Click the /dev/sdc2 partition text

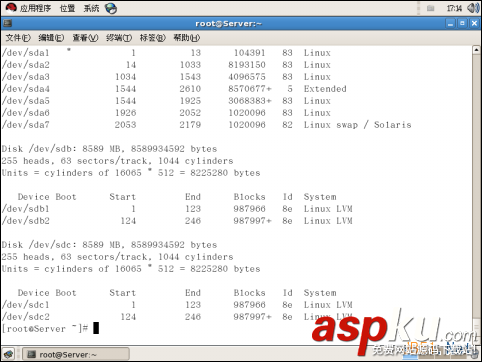pyautogui.click(x=26, y=317)
